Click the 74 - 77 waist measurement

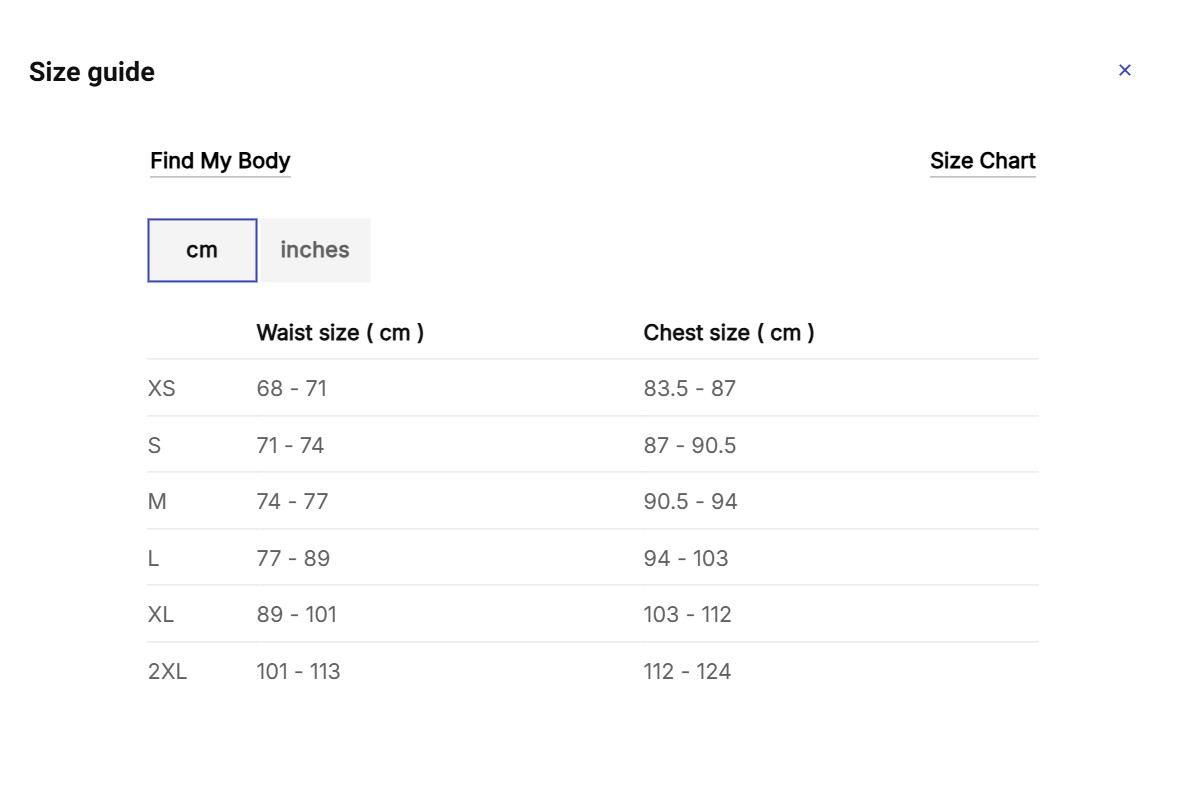click(292, 501)
